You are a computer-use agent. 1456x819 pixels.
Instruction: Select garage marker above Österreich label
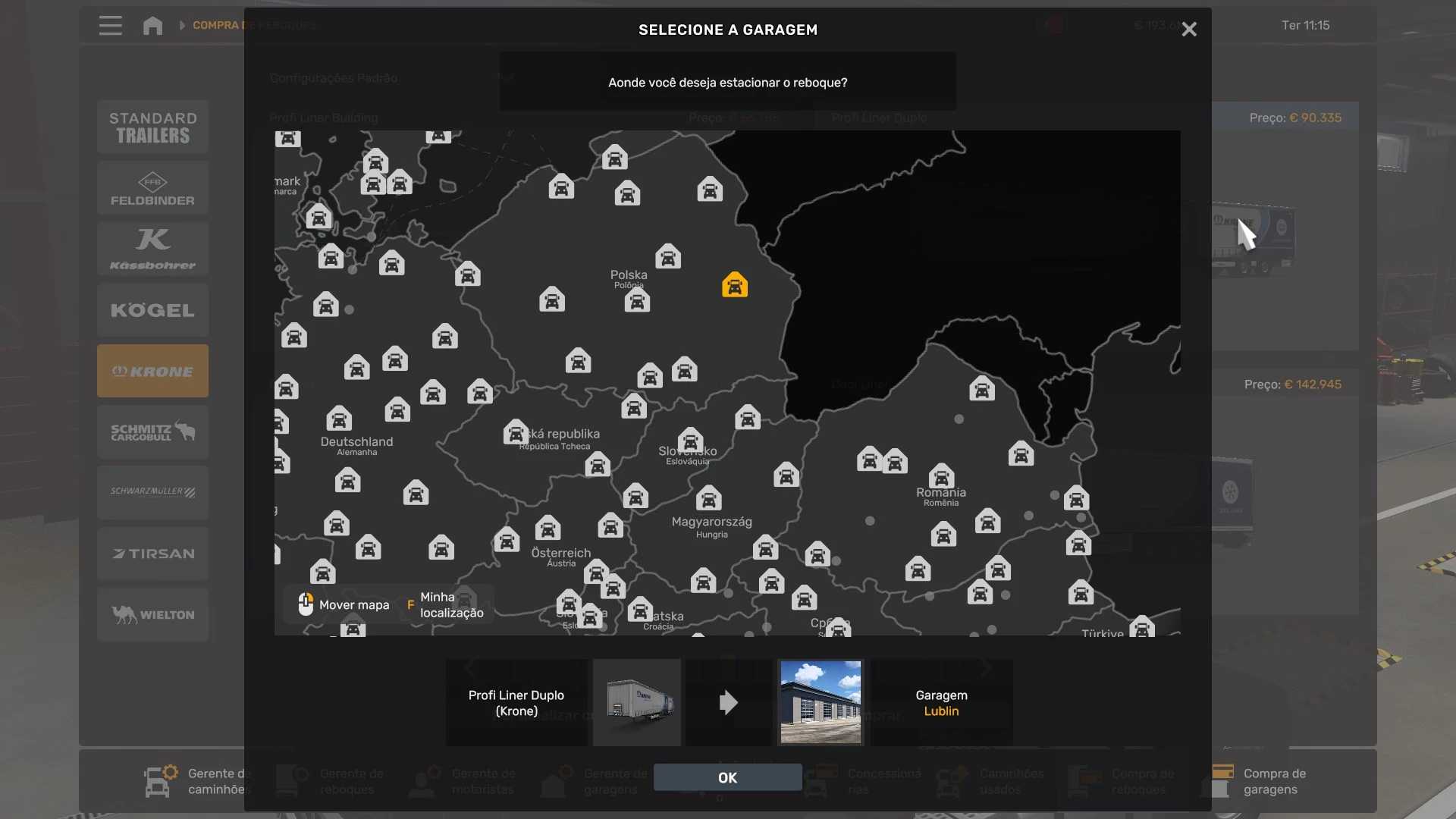pos(548,528)
